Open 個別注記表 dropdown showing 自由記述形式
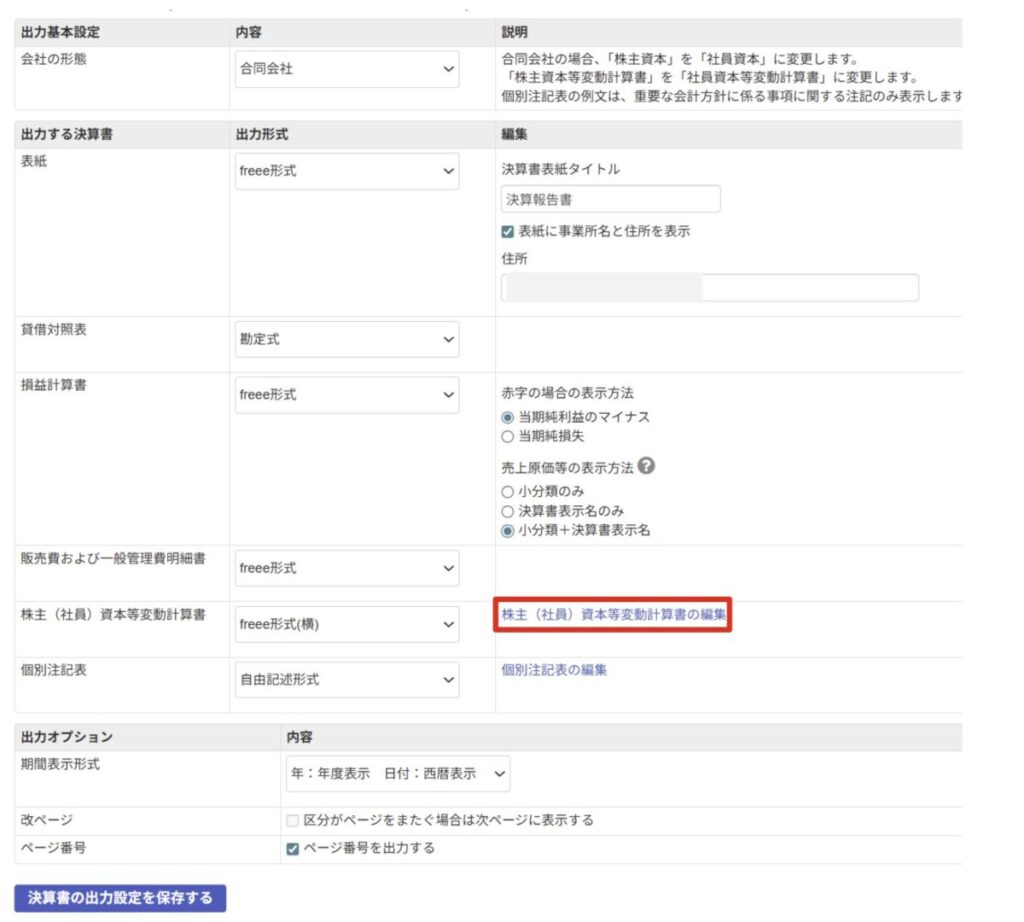Screen dimensions: 1024x922 pos(346,680)
